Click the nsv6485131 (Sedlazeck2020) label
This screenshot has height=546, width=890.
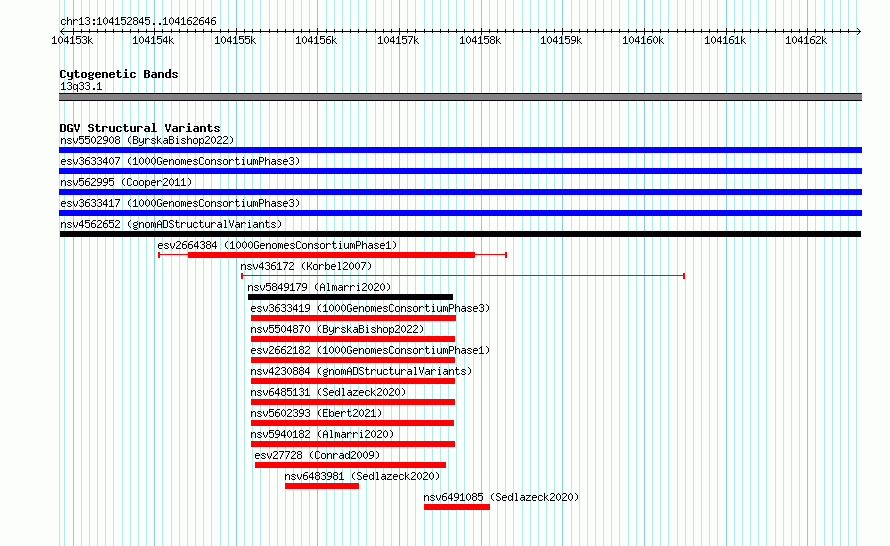[328, 392]
